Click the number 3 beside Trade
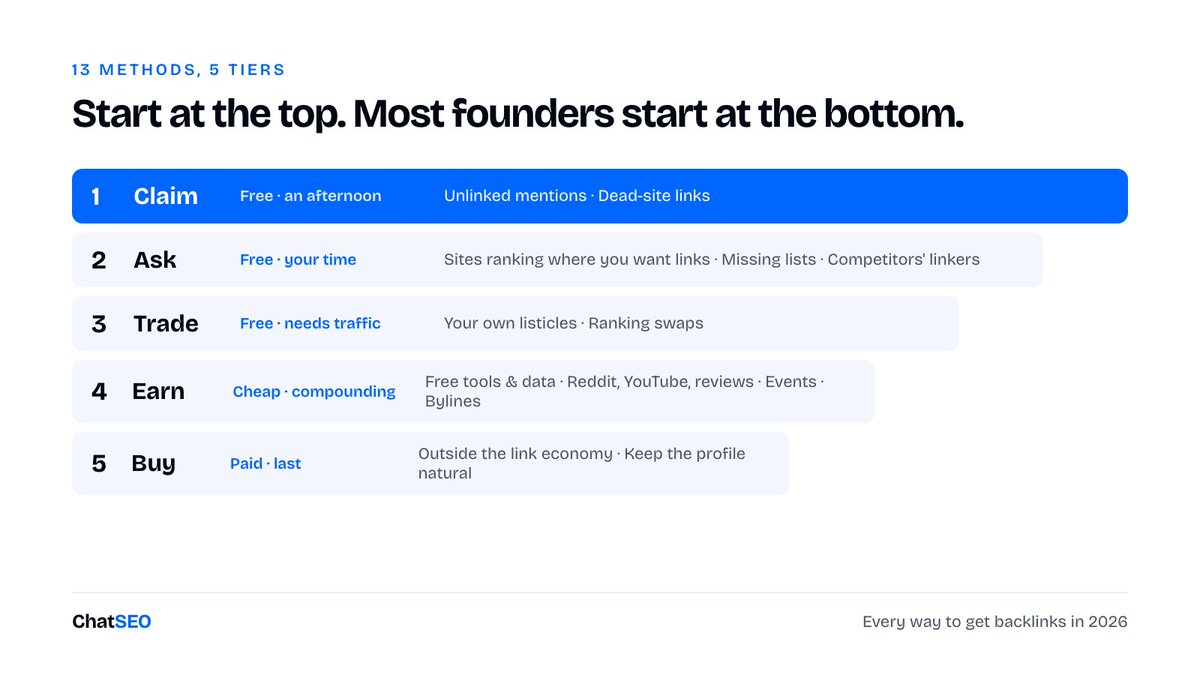The height and width of the screenshot is (675, 1200). 98,324
